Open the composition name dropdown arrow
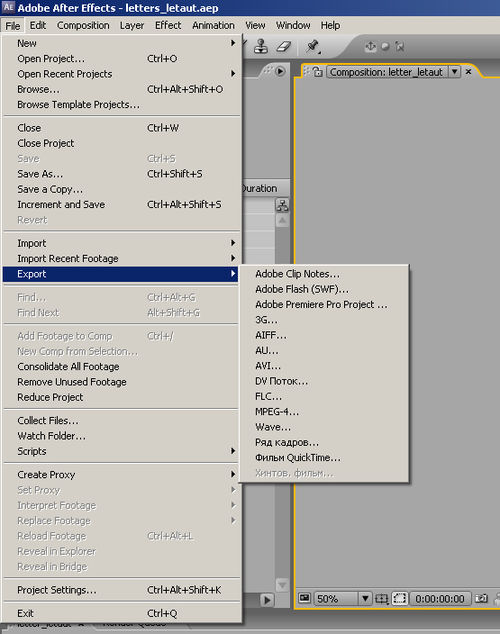 [455, 72]
